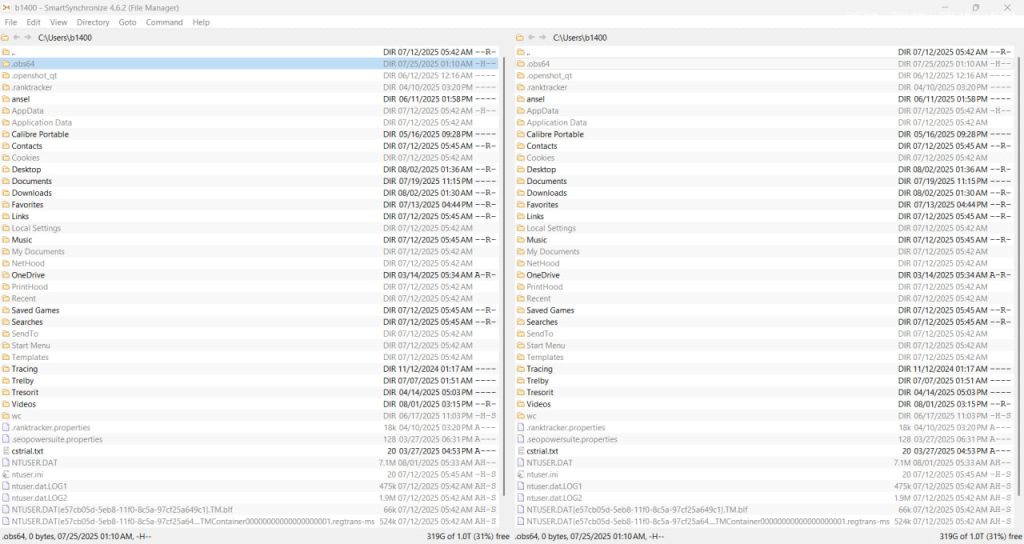Open the Directory menu
1024x544 pixels.
tap(93, 22)
